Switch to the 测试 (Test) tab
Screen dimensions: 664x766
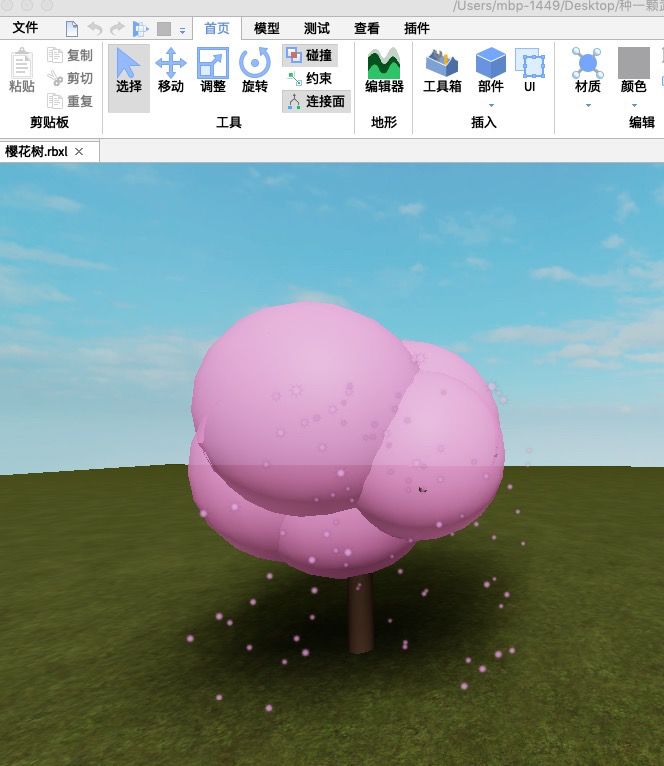317,28
